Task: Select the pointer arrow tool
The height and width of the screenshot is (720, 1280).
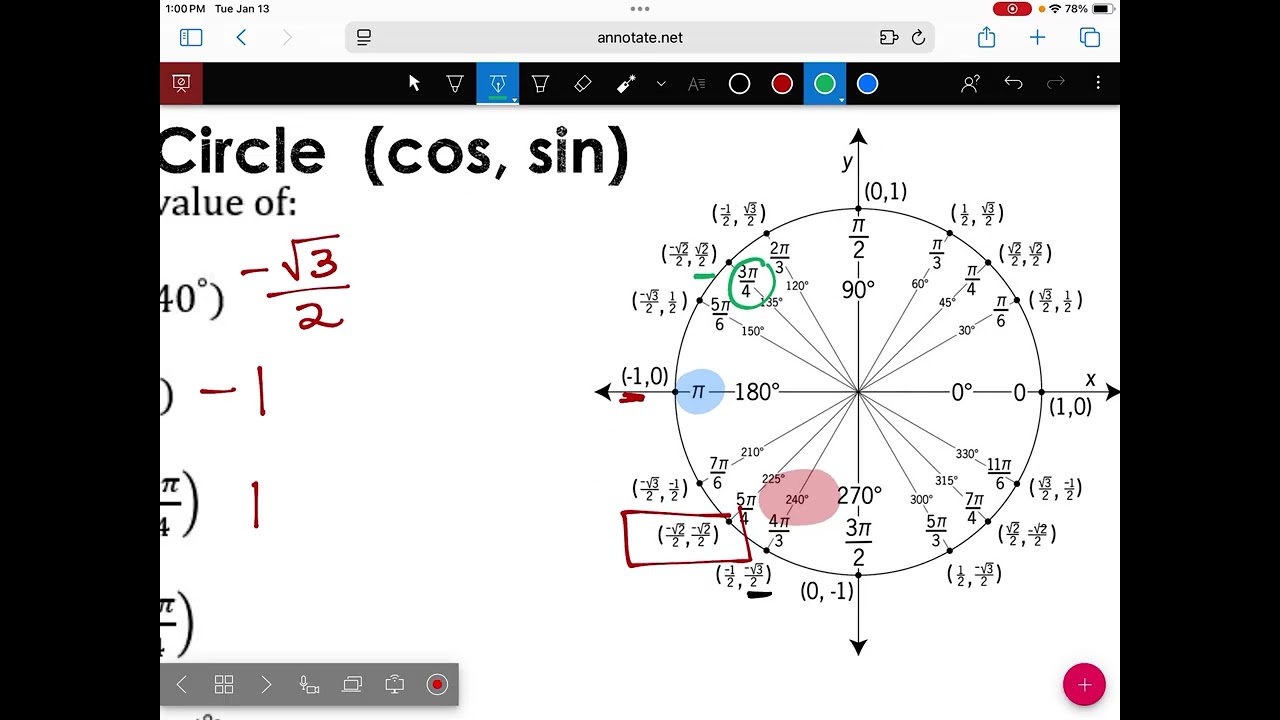Action: pyautogui.click(x=414, y=84)
